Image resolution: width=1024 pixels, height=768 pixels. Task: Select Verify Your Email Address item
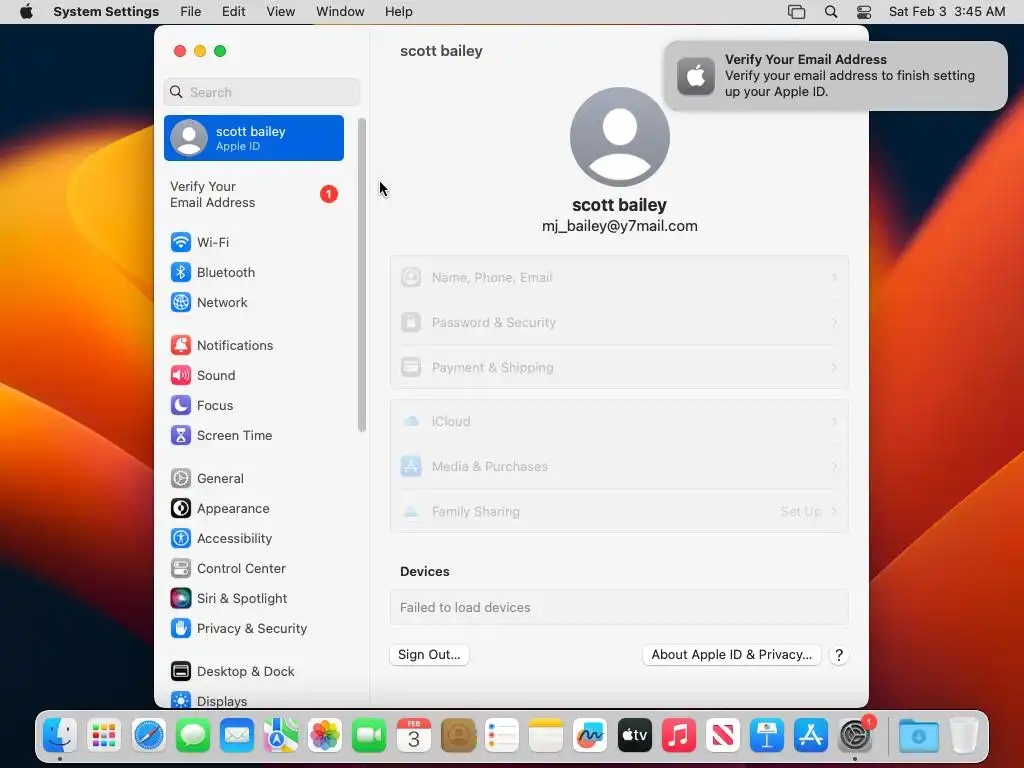click(x=253, y=195)
